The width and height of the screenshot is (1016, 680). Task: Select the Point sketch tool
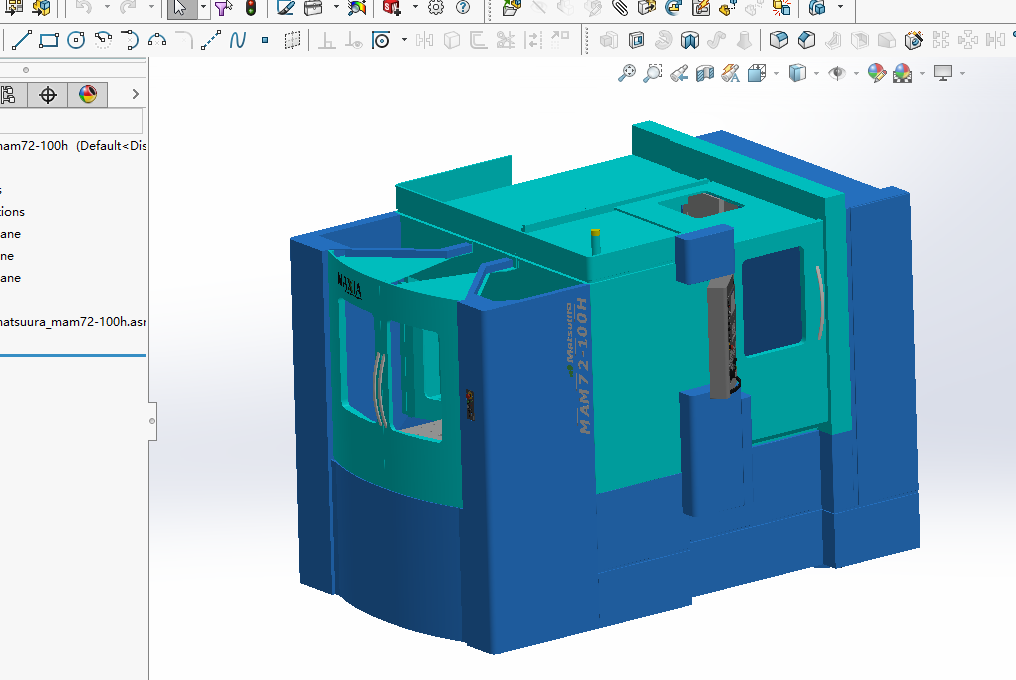click(x=265, y=41)
